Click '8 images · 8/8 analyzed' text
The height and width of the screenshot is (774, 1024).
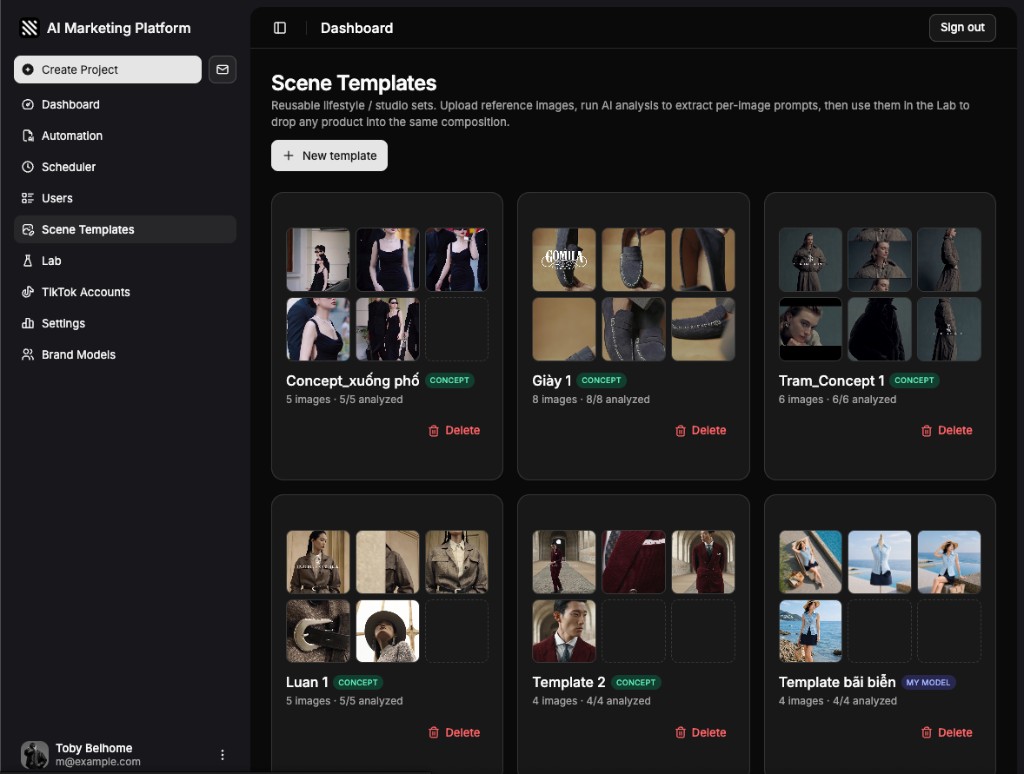591,399
